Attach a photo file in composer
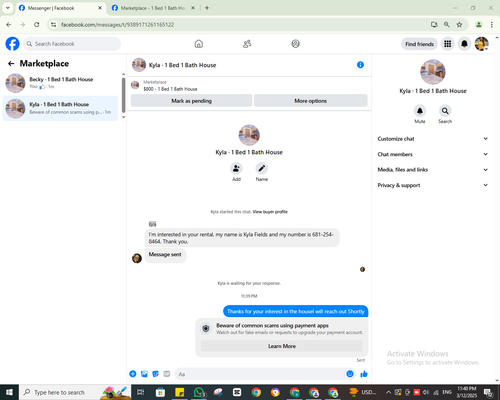Image resolution: width=500 pixels, height=400 pixels. (x=144, y=374)
